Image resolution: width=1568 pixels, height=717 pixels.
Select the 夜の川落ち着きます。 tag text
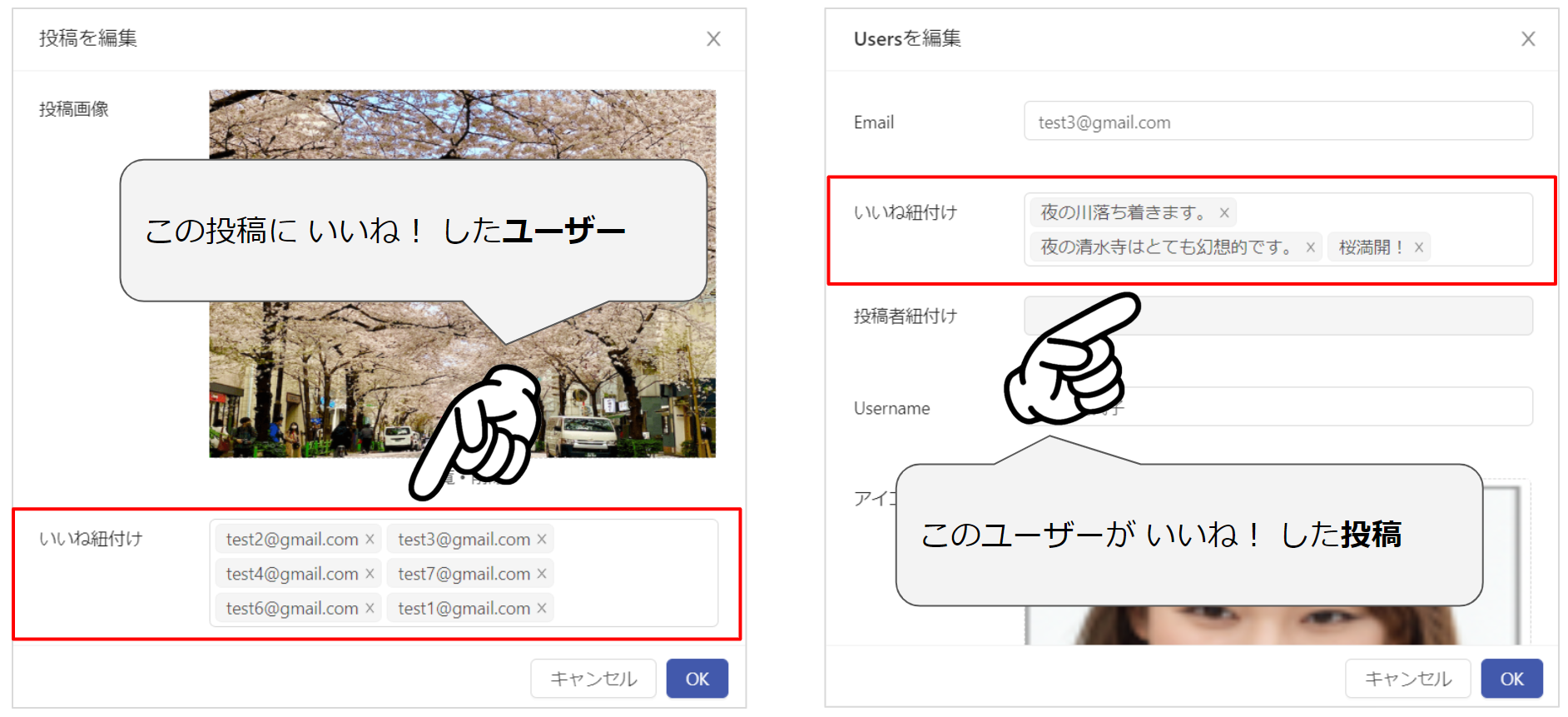point(1124,213)
